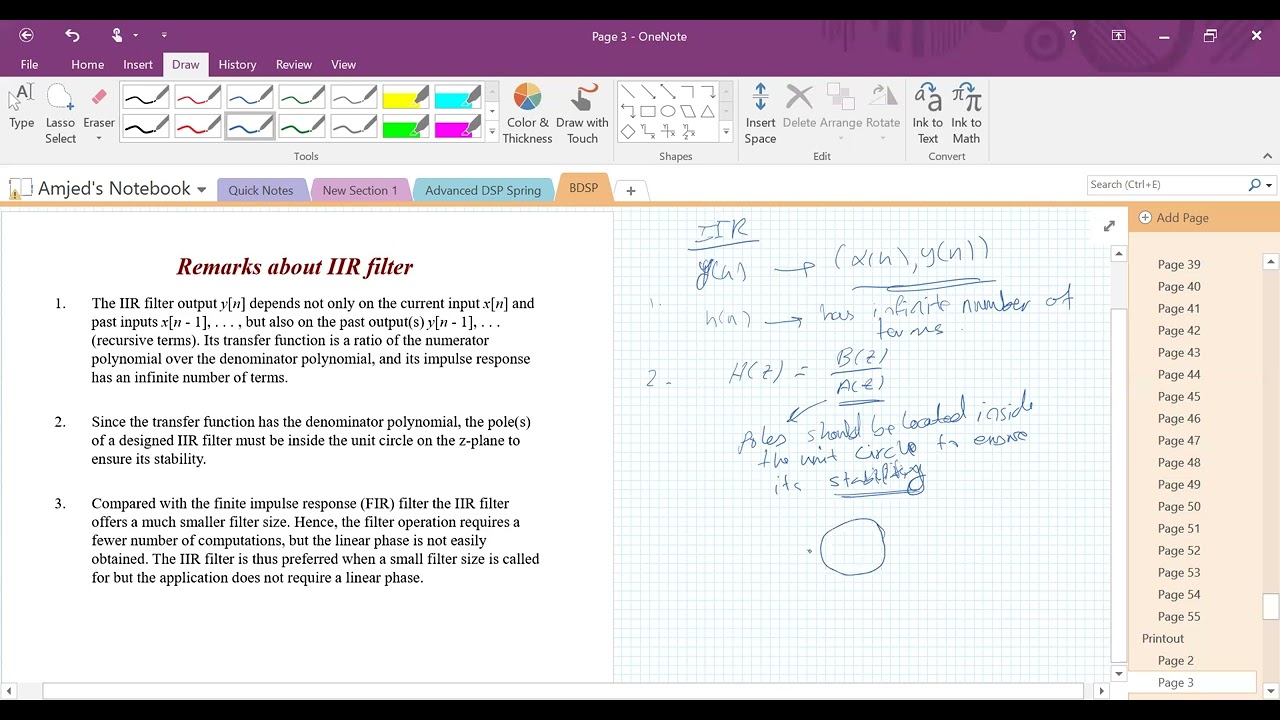This screenshot has width=1280, height=720.
Task: Open the Advanced DSP Spring section
Action: pos(483,190)
